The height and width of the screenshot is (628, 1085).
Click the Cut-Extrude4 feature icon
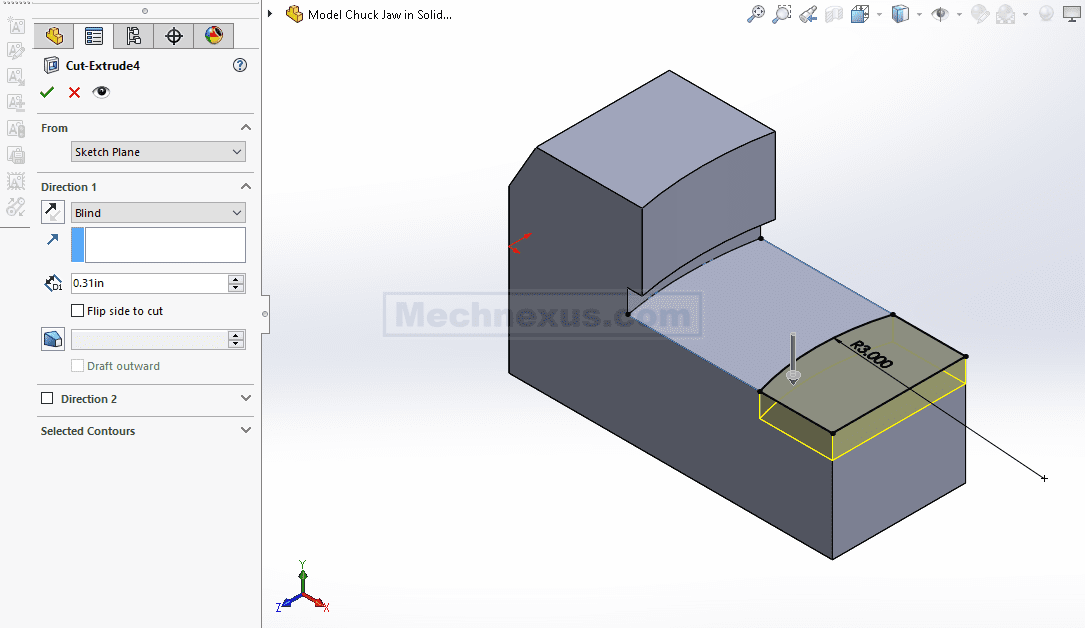coord(51,65)
